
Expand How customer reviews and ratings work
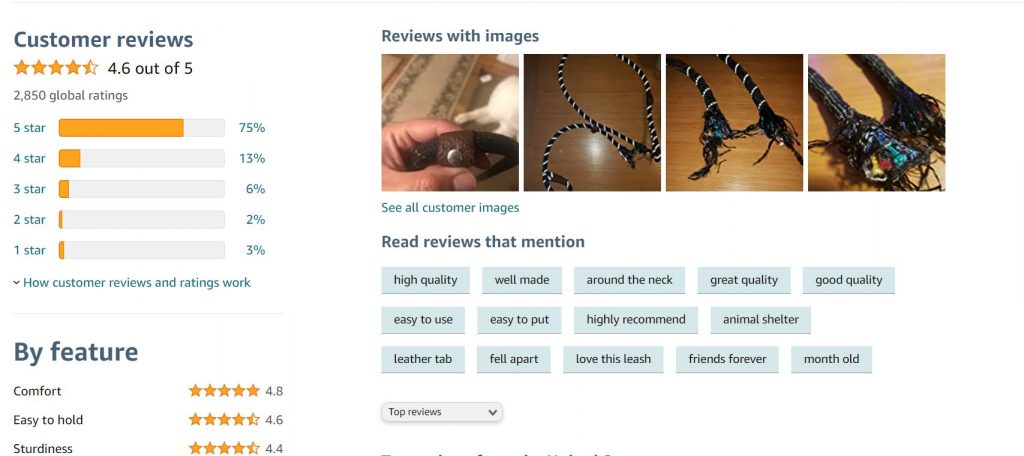pos(132,282)
